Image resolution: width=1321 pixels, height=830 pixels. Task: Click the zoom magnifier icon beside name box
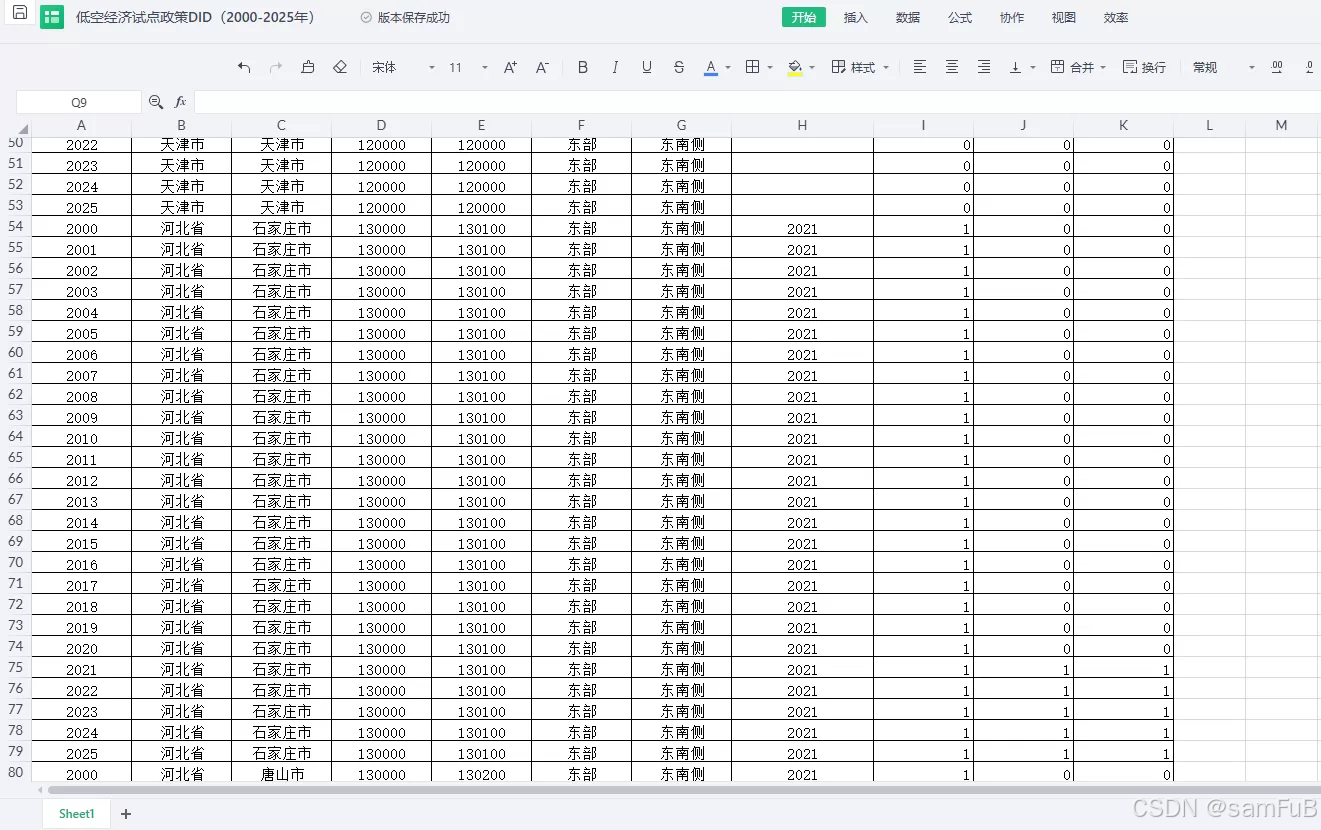tap(156, 102)
